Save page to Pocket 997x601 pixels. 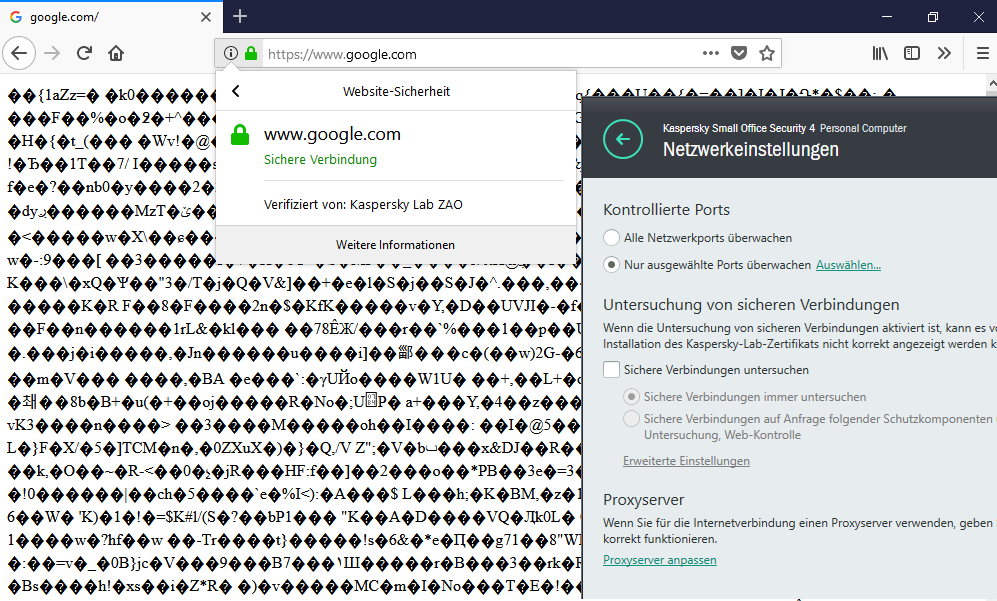click(x=739, y=54)
